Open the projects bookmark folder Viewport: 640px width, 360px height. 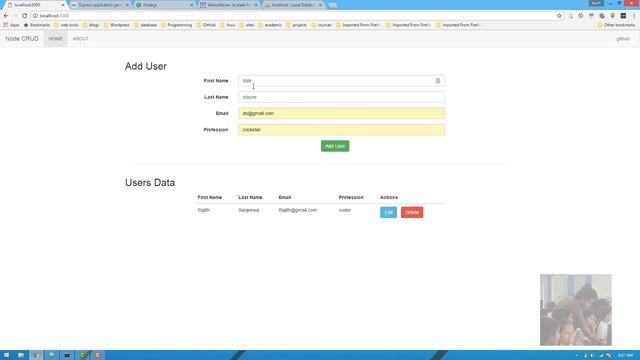click(297, 25)
